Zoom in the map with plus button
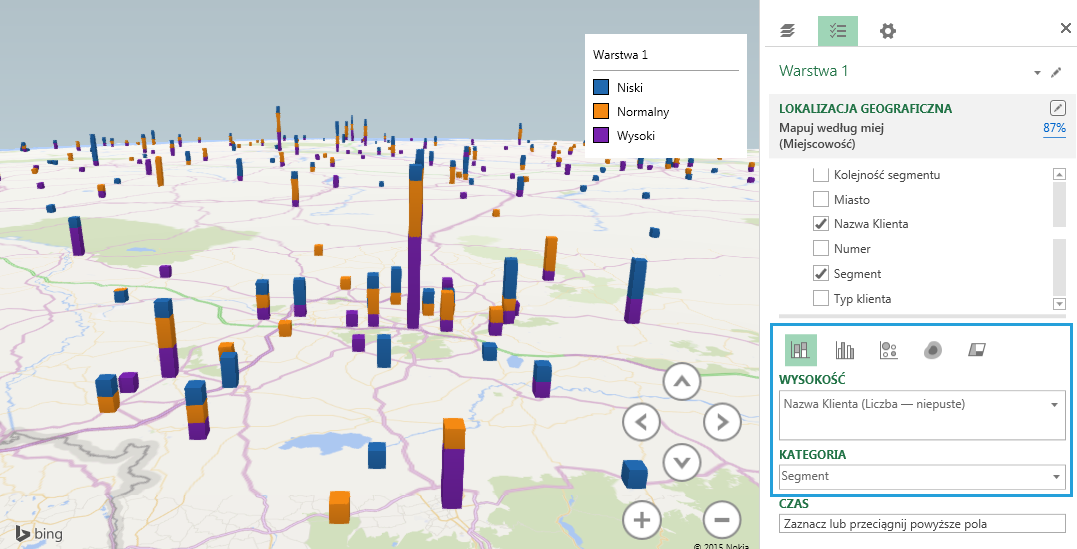 tap(642, 520)
